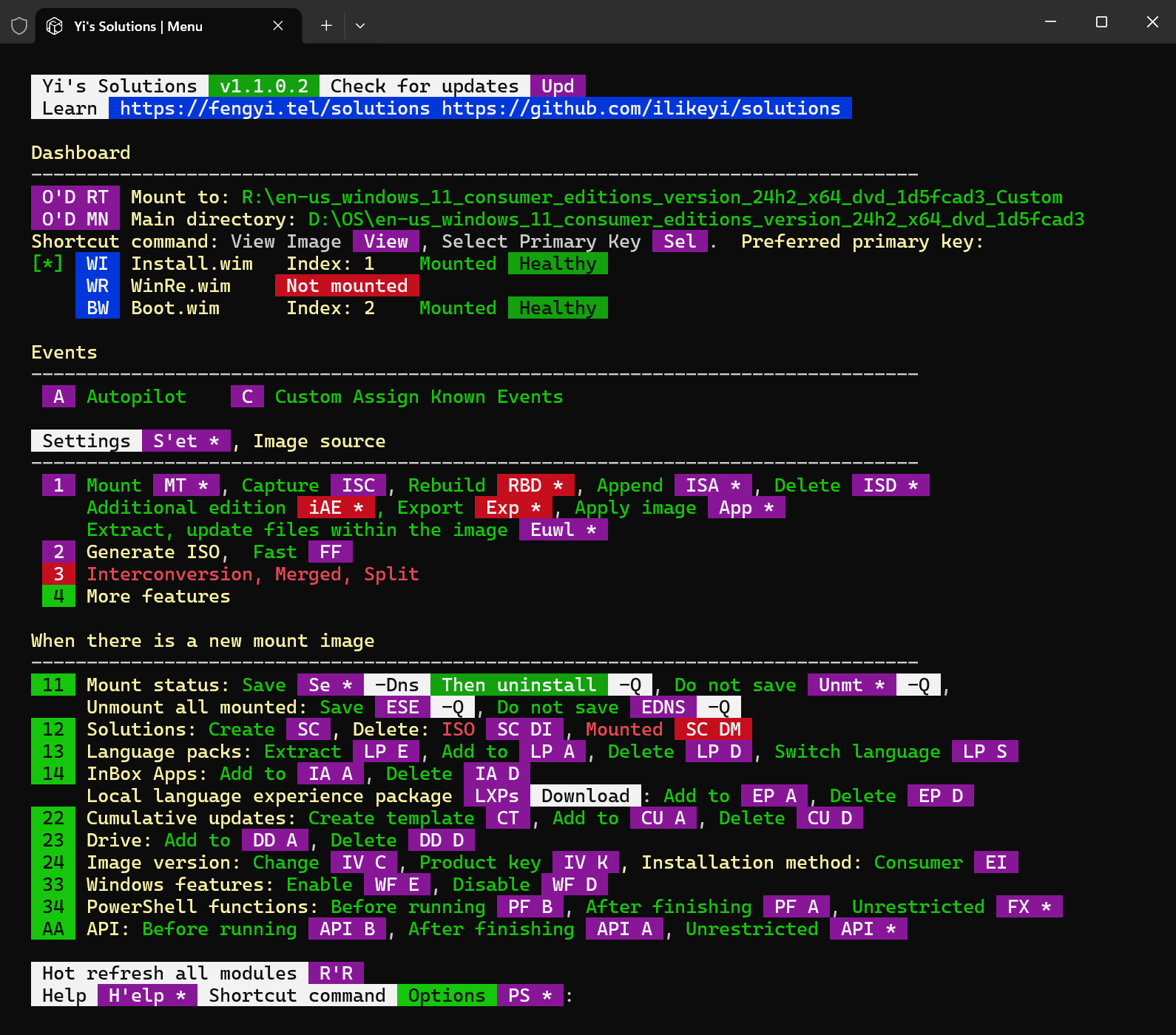Click the blue WR WinRe.wim badge

tap(98, 286)
